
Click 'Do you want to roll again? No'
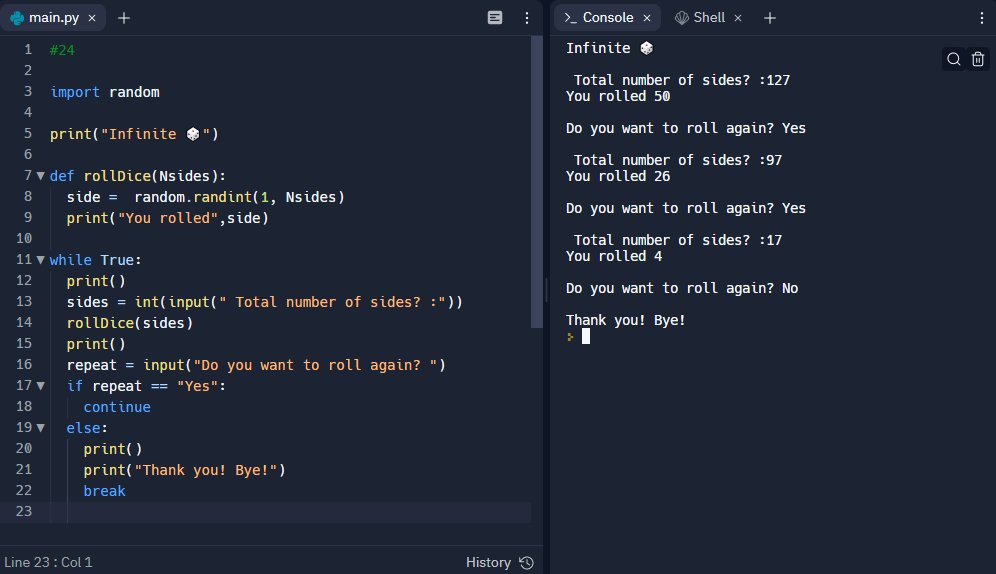coord(682,288)
